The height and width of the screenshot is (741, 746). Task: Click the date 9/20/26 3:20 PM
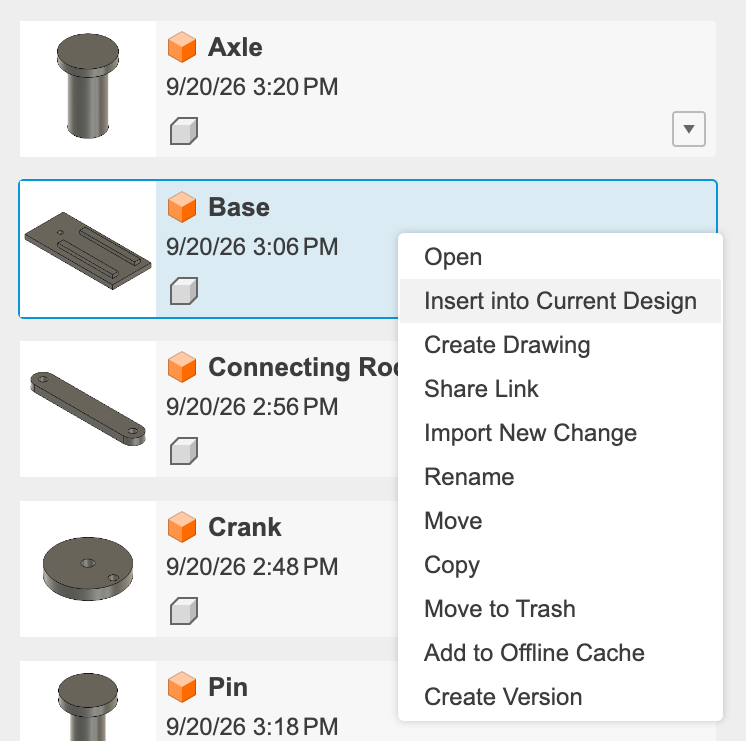252,87
